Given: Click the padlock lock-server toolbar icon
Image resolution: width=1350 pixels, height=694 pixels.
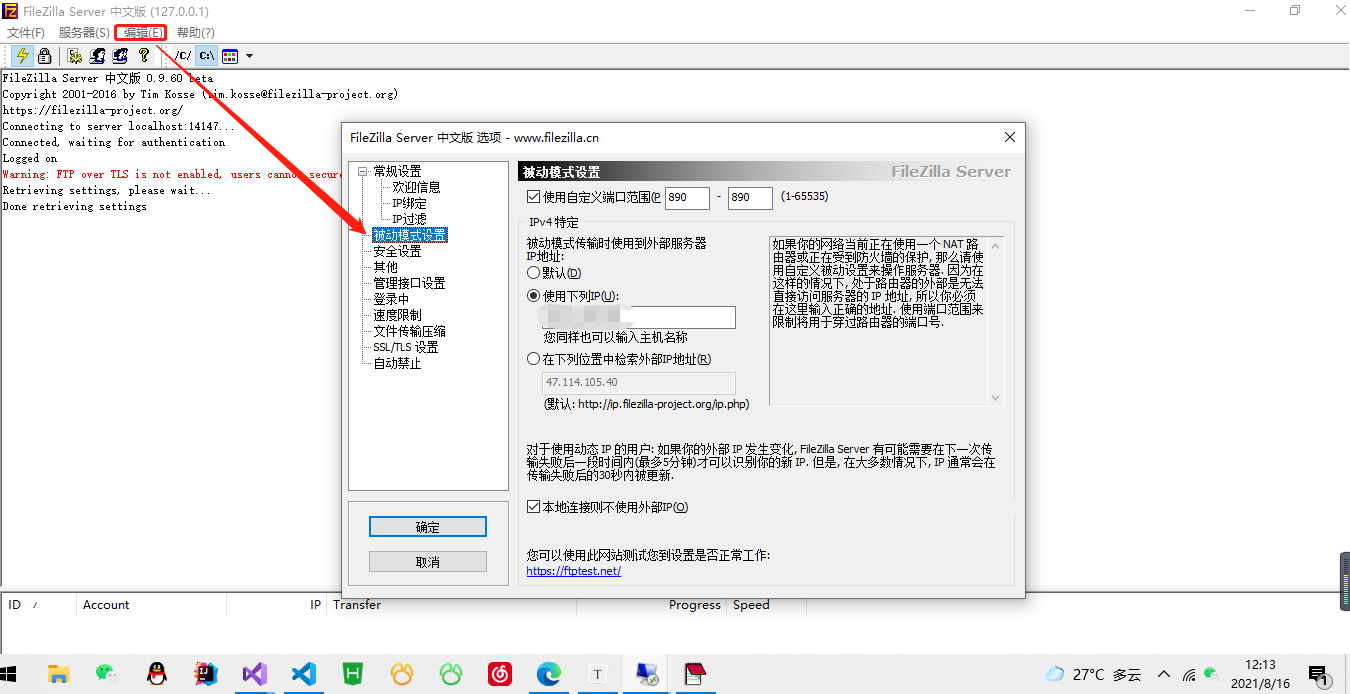Looking at the screenshot, I should pyautogui.click(x=44, y=56).
